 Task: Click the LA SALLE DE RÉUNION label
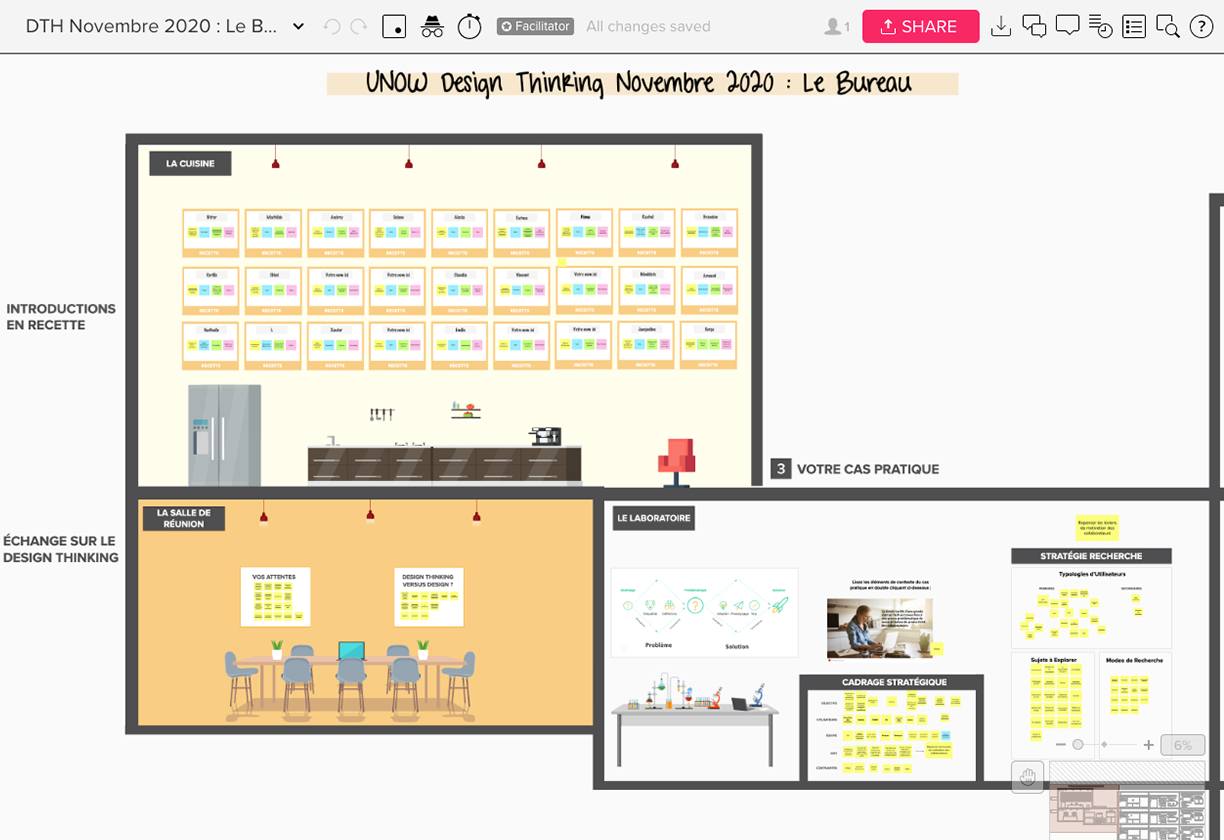[184, 518]
